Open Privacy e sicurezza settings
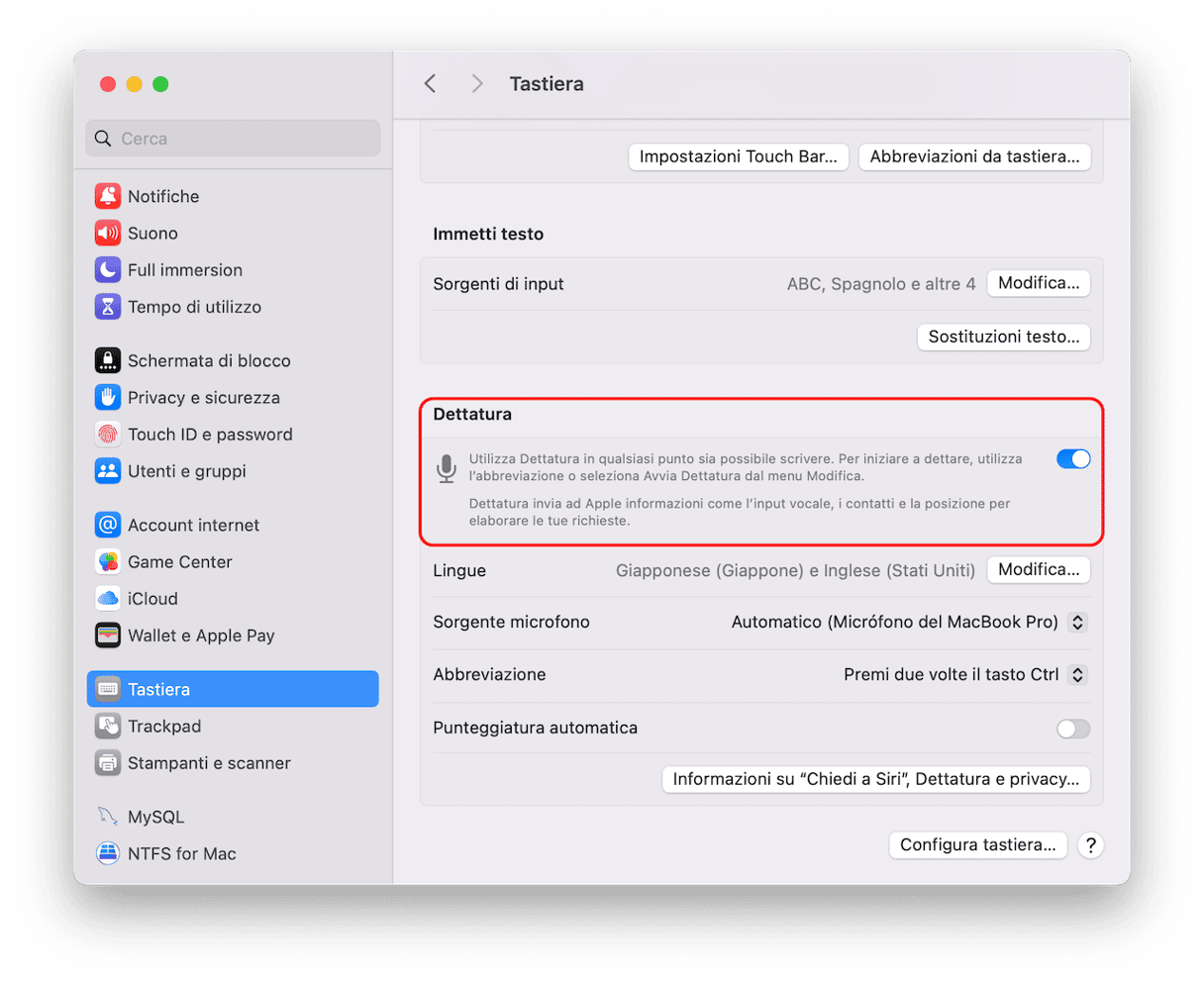Viewport: 1204px width, 982px height. tap(203, 398)
